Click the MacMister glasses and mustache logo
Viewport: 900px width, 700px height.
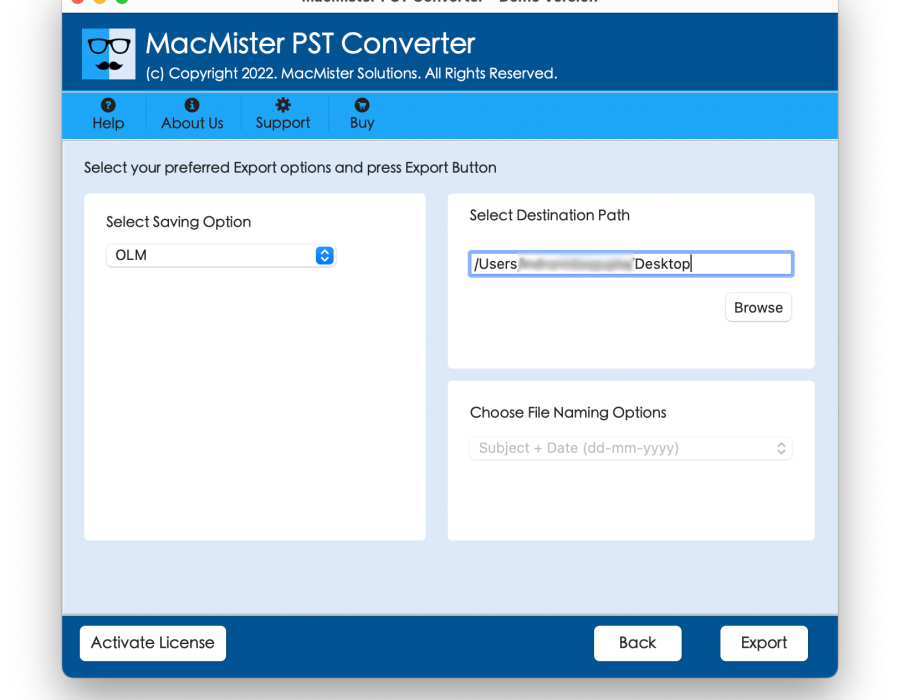pos(109,54)
